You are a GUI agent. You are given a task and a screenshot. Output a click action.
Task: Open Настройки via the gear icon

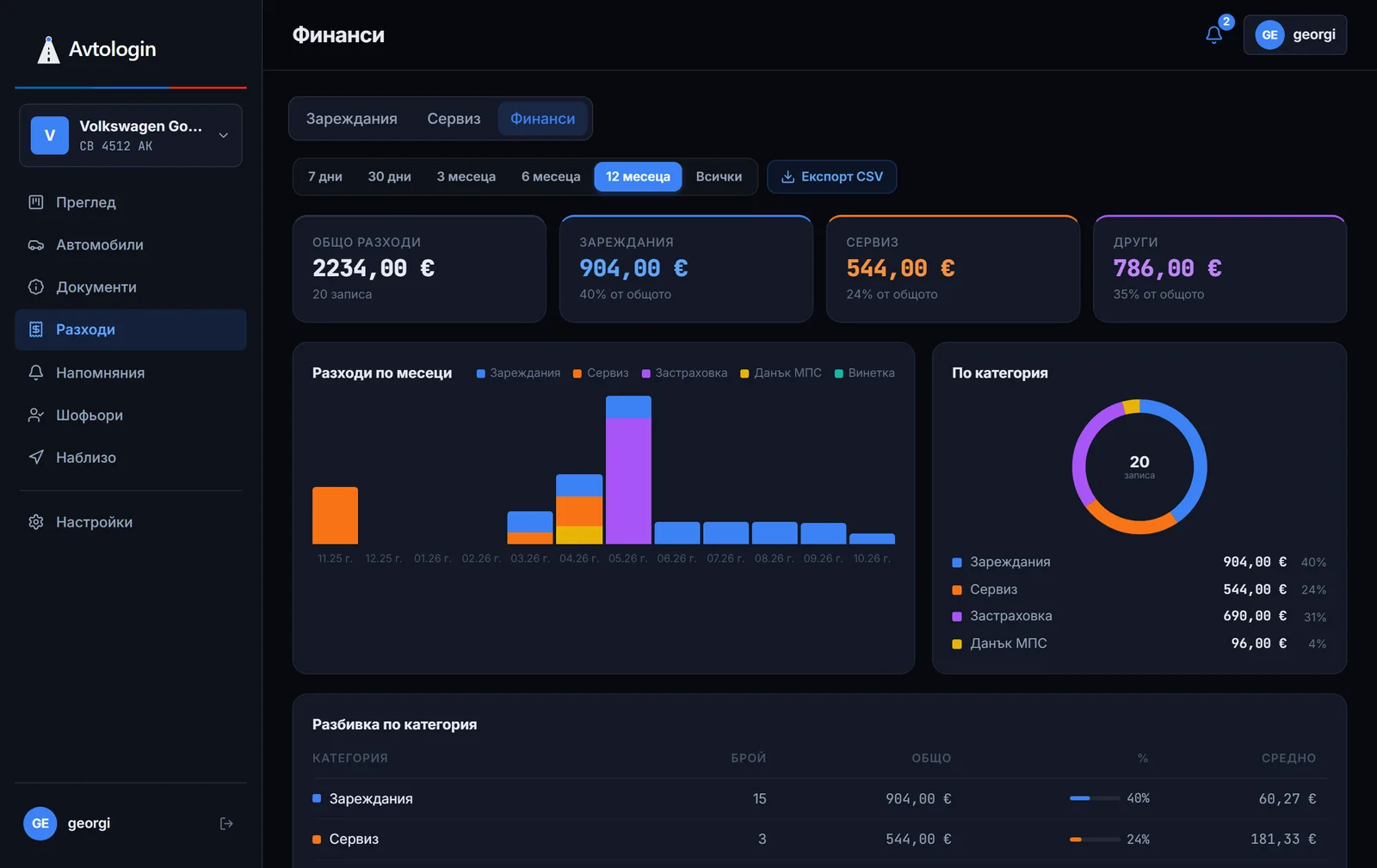(x=36, y=522)
